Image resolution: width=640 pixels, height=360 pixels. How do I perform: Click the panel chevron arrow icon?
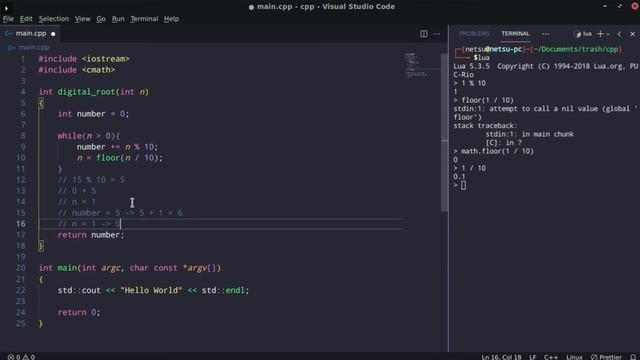(x=619, y=34)
